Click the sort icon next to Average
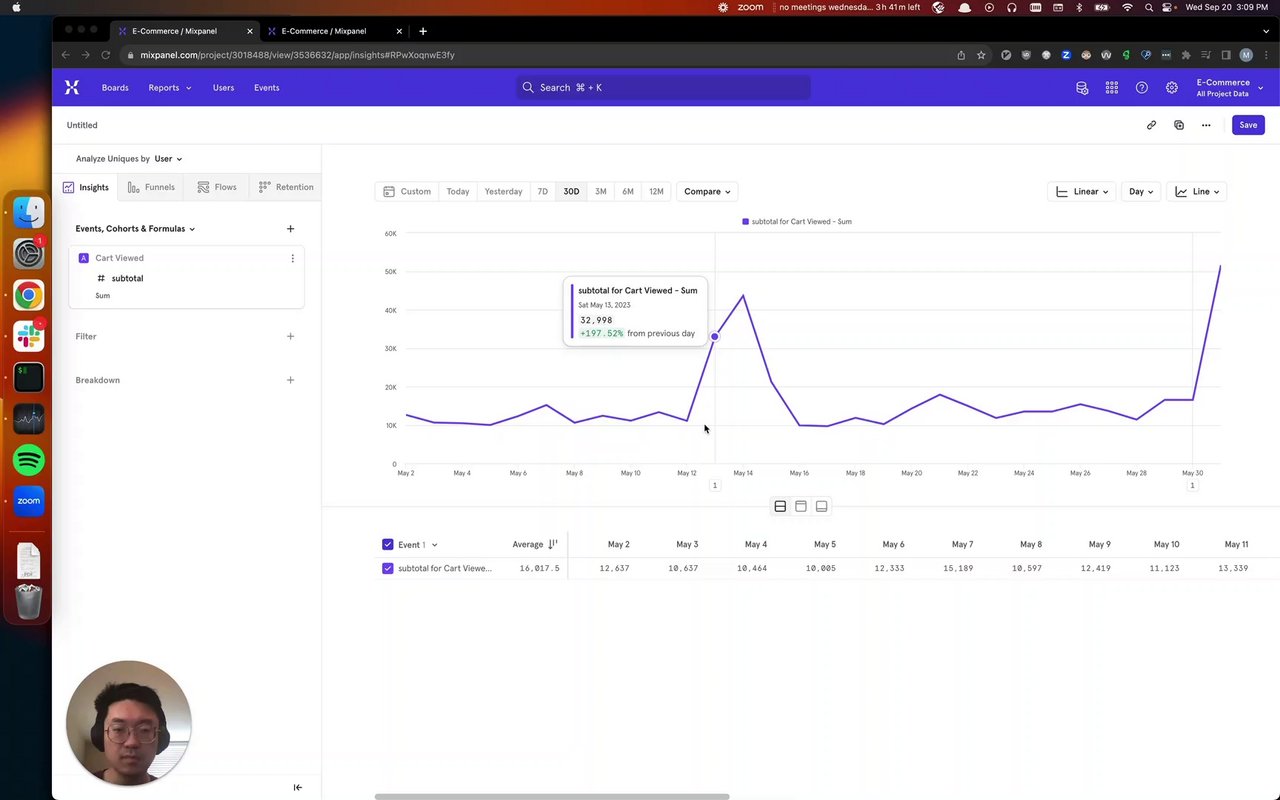Viewport: 1280px width, 800px height. point(553,545)
